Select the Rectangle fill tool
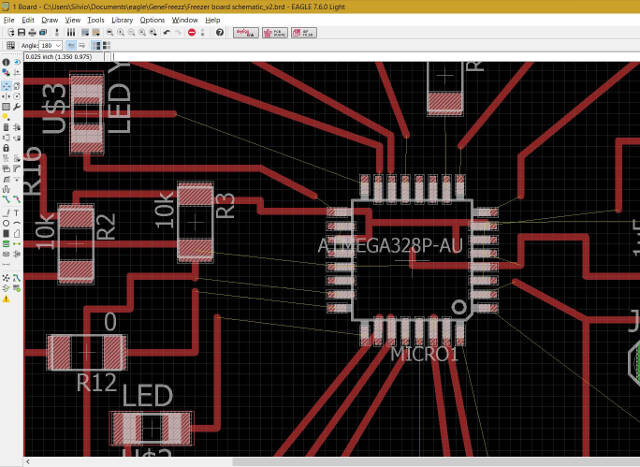Image resolution: width=640 pixels, height=467 pixels. pyautogui.click(x=6, y=234)
